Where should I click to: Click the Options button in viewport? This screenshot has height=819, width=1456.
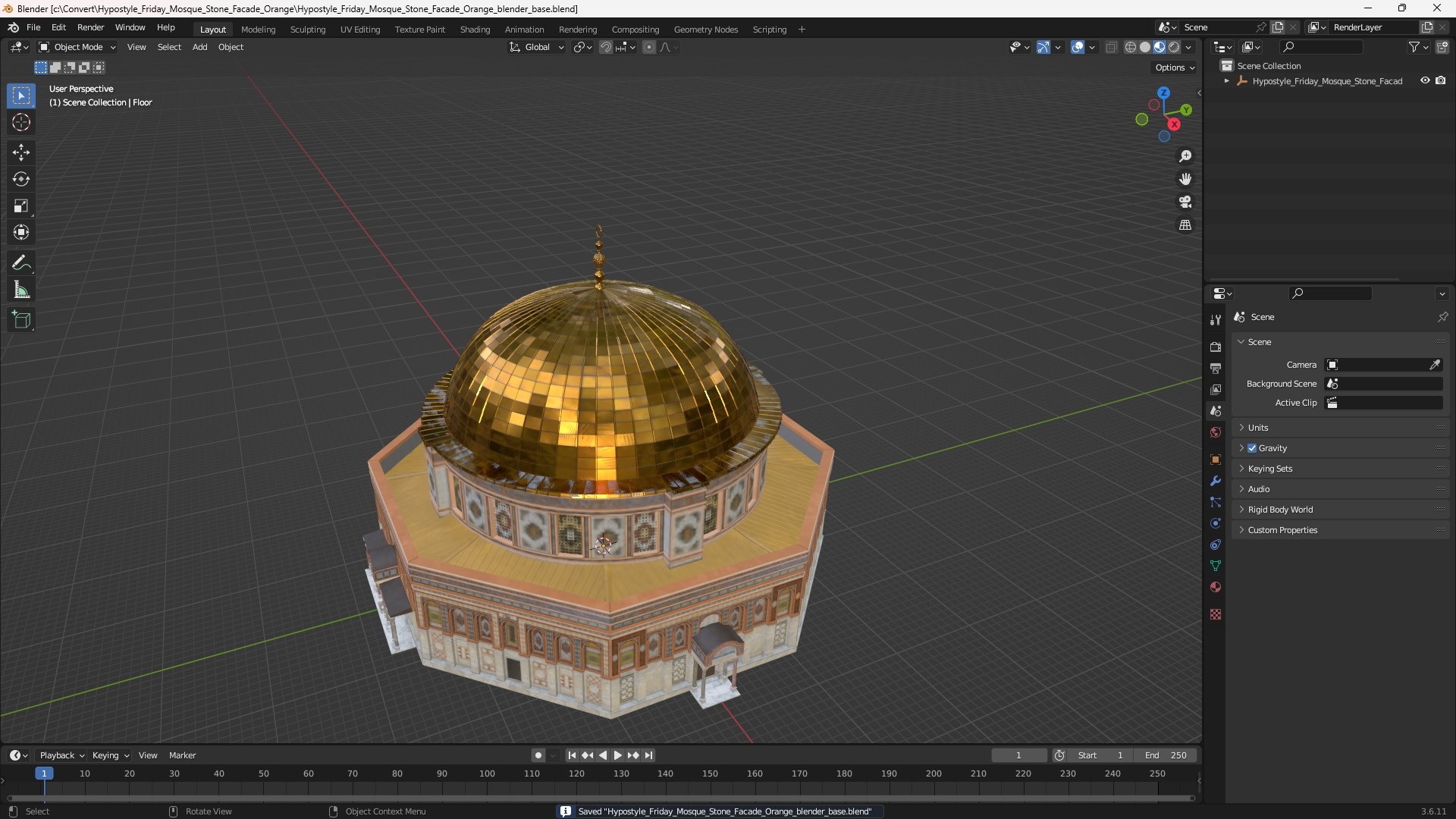(x=1174, y=67)
